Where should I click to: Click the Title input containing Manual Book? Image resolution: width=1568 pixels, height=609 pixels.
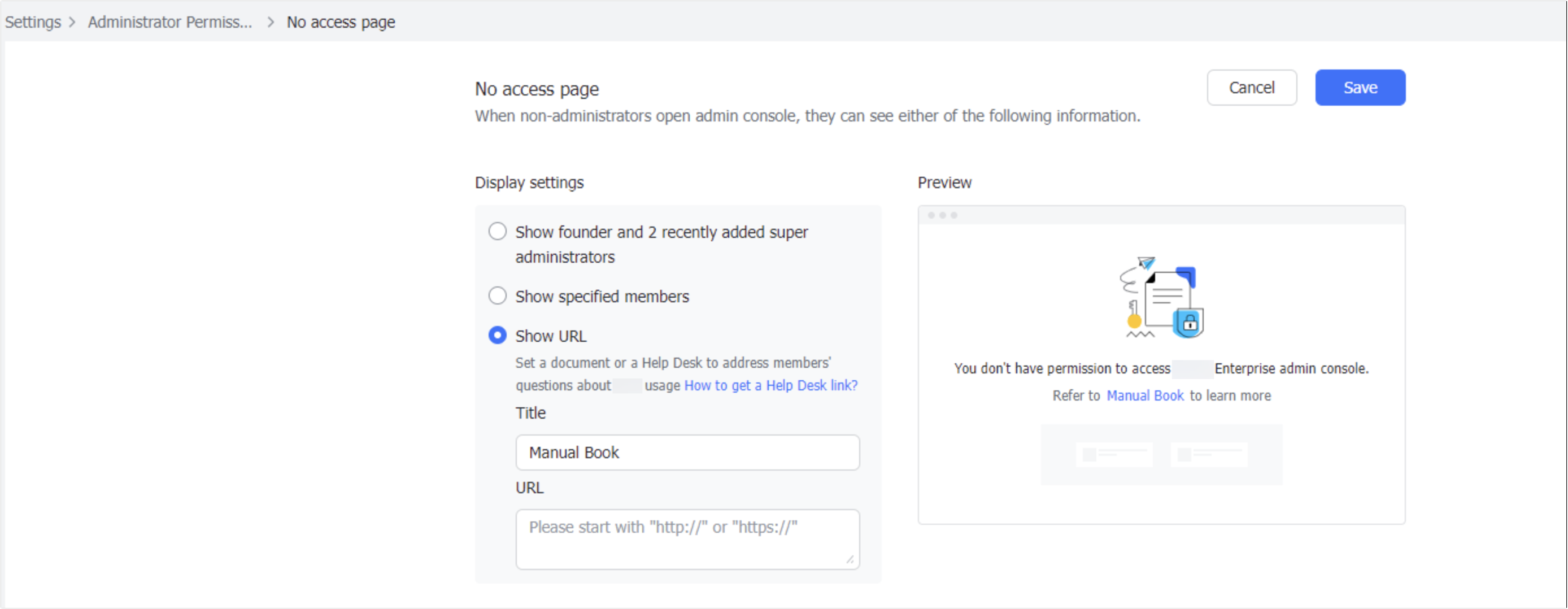coord(687,453)
